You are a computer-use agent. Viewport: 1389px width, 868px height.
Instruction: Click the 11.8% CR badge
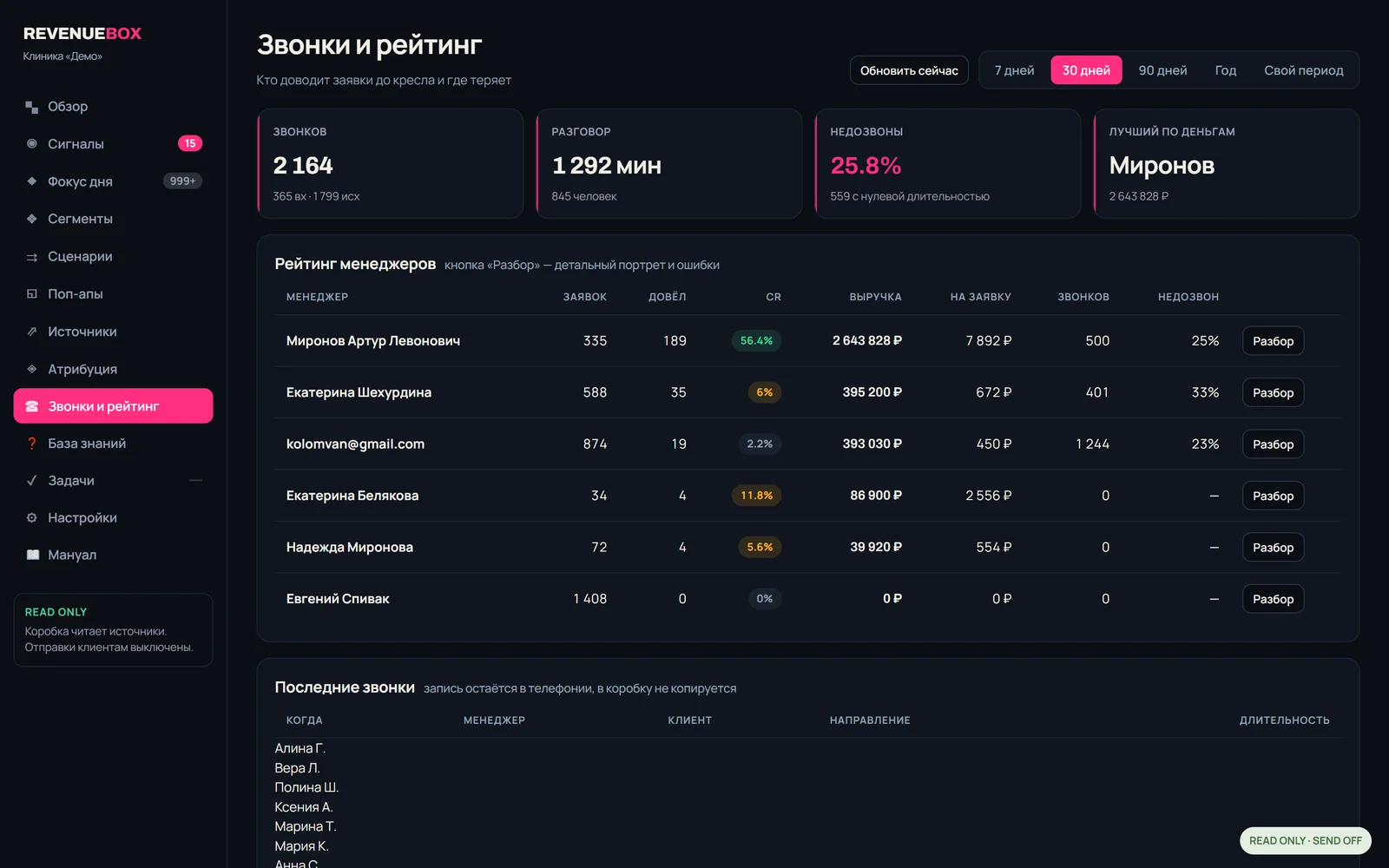[756, 496]
